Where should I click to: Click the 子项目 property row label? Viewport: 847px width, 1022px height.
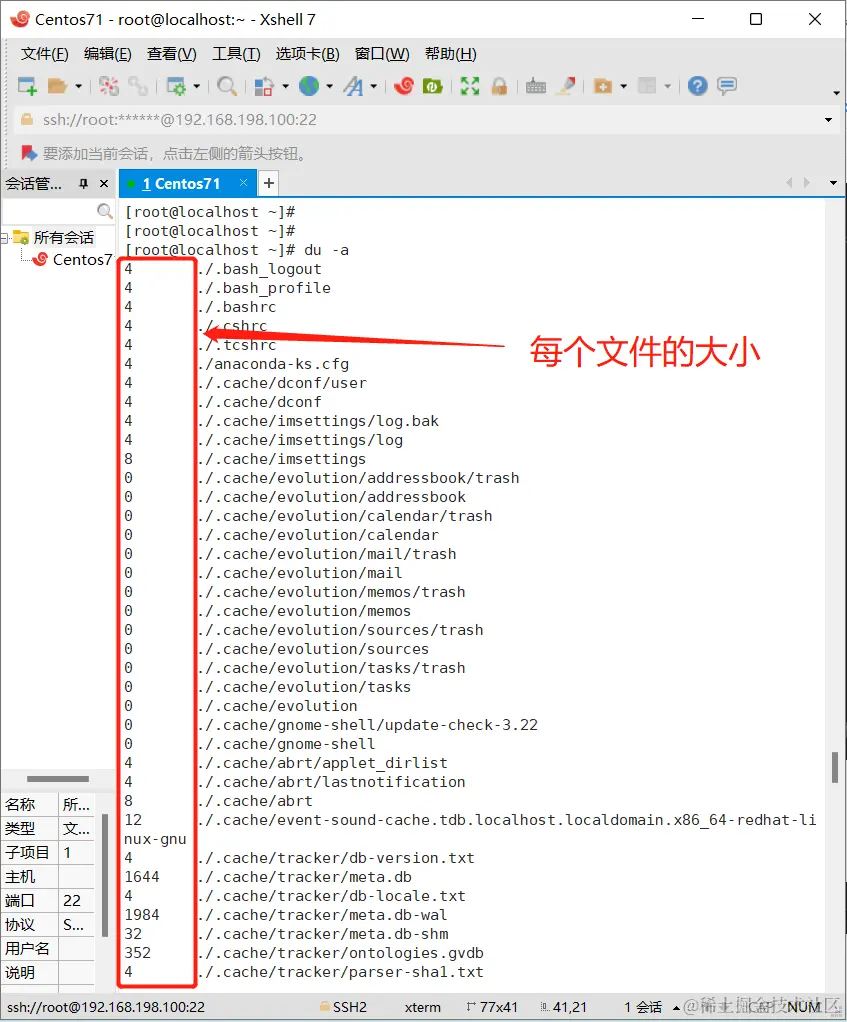pos(27,853)
